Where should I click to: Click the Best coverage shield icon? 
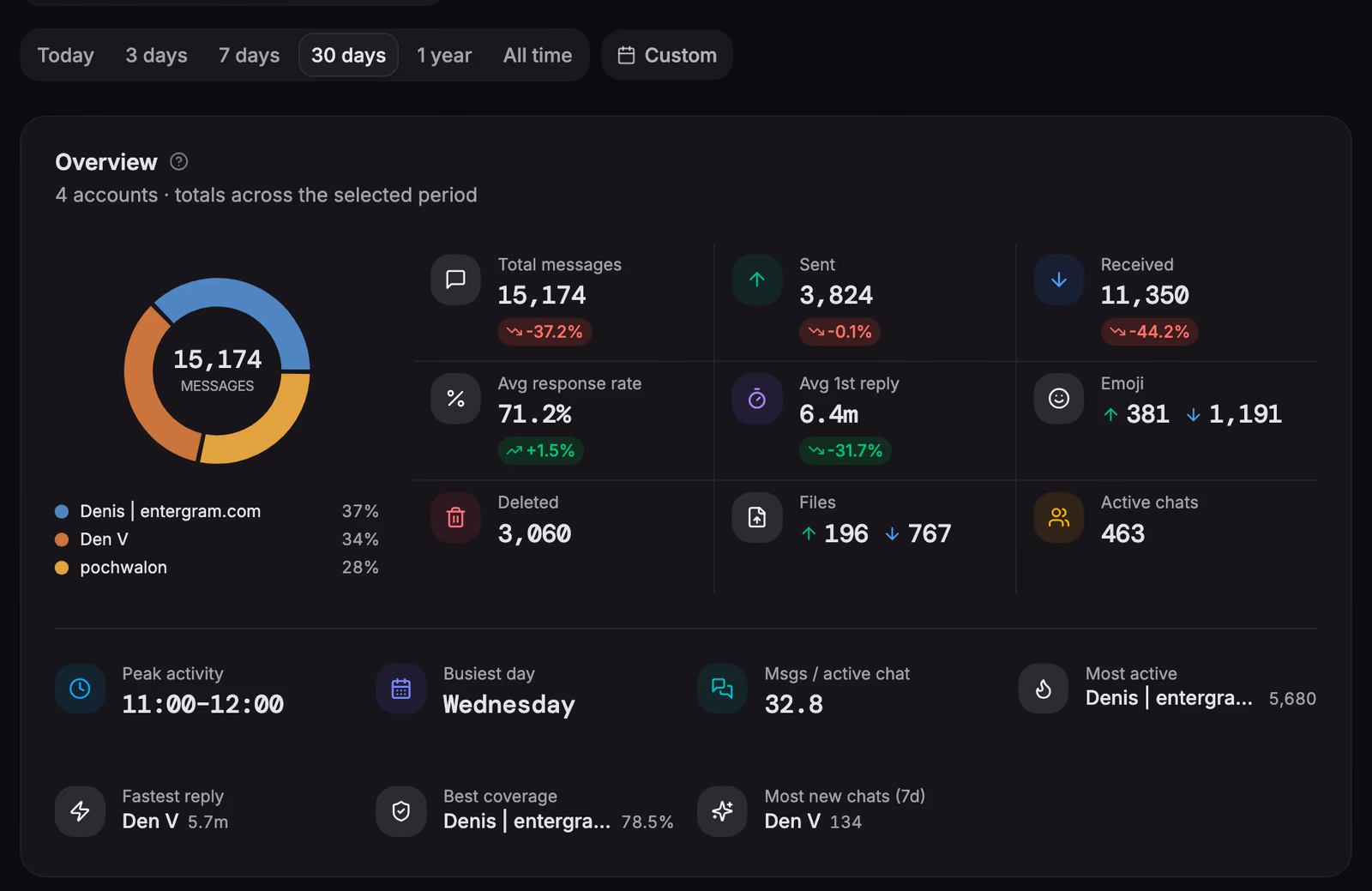[401, 811]
